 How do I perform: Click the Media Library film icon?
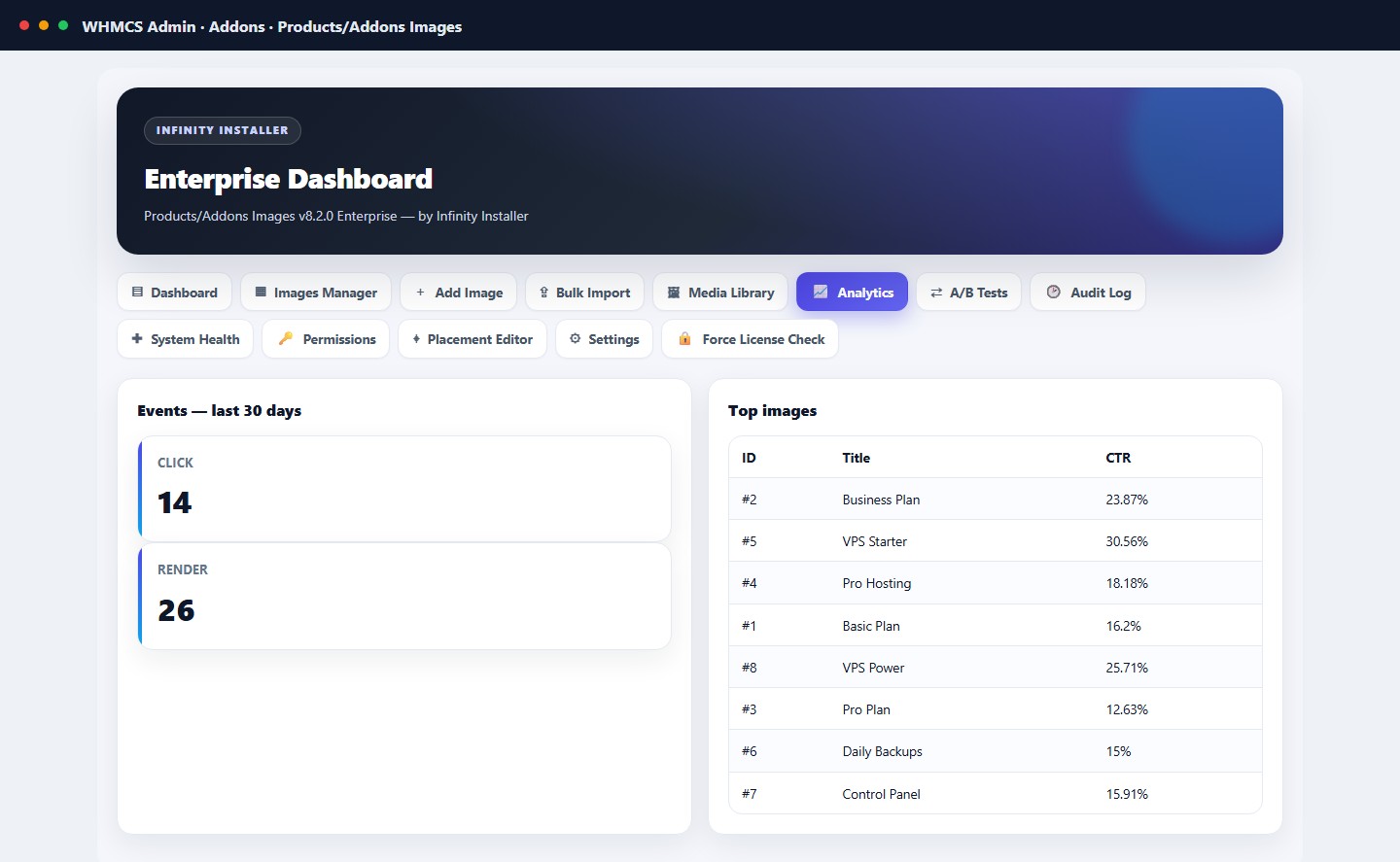[674, 293]
